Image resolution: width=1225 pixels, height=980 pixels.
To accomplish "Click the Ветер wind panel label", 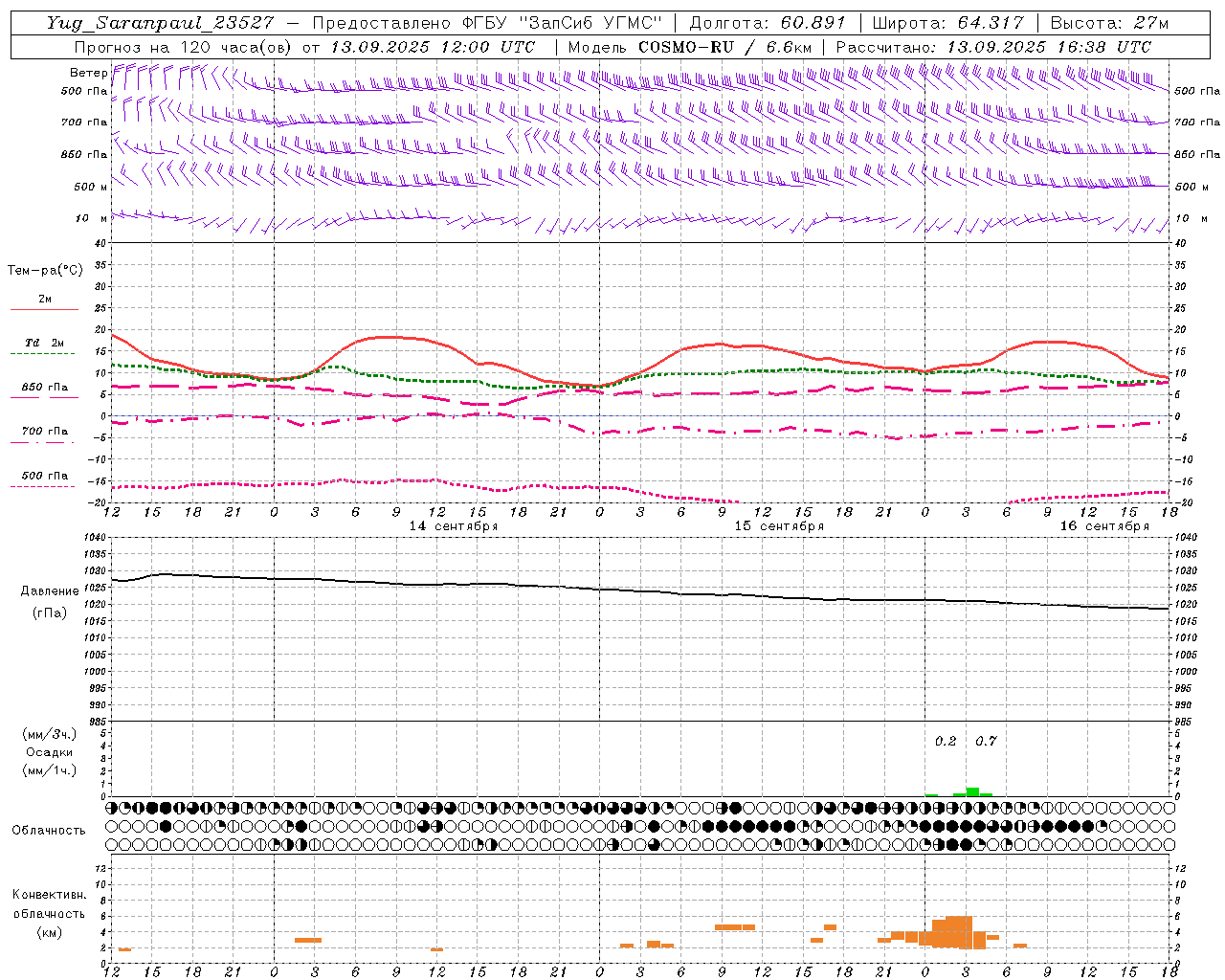I will point(88,73).
